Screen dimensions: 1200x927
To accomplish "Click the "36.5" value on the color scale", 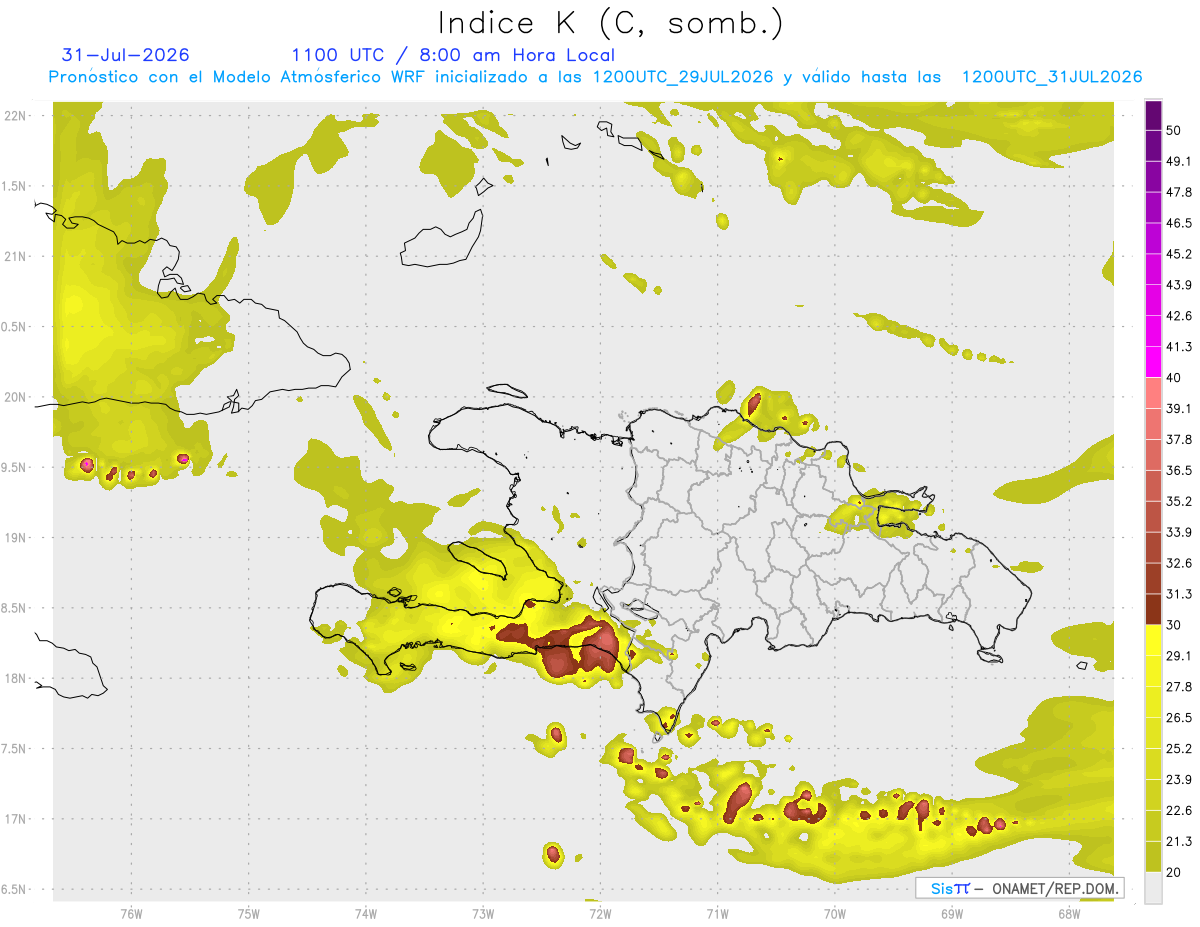I will pos(1179,470).
